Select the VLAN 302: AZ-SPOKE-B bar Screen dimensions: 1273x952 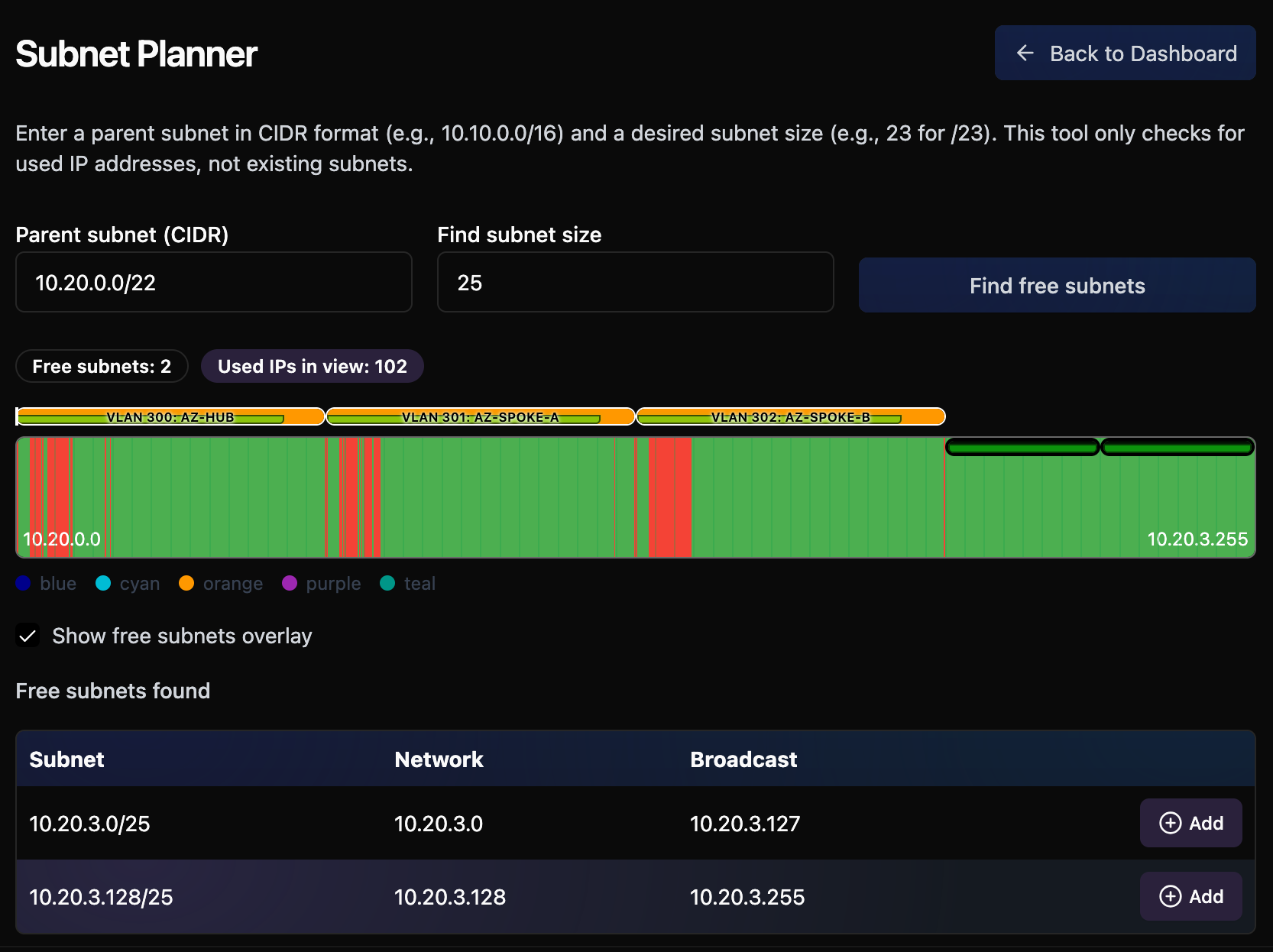pyautogui.click(x=791, y=416)
